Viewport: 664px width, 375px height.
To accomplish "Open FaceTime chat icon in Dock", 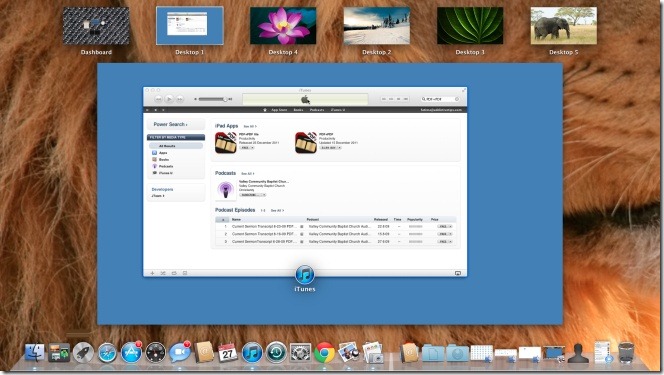I will coord(180,352).
